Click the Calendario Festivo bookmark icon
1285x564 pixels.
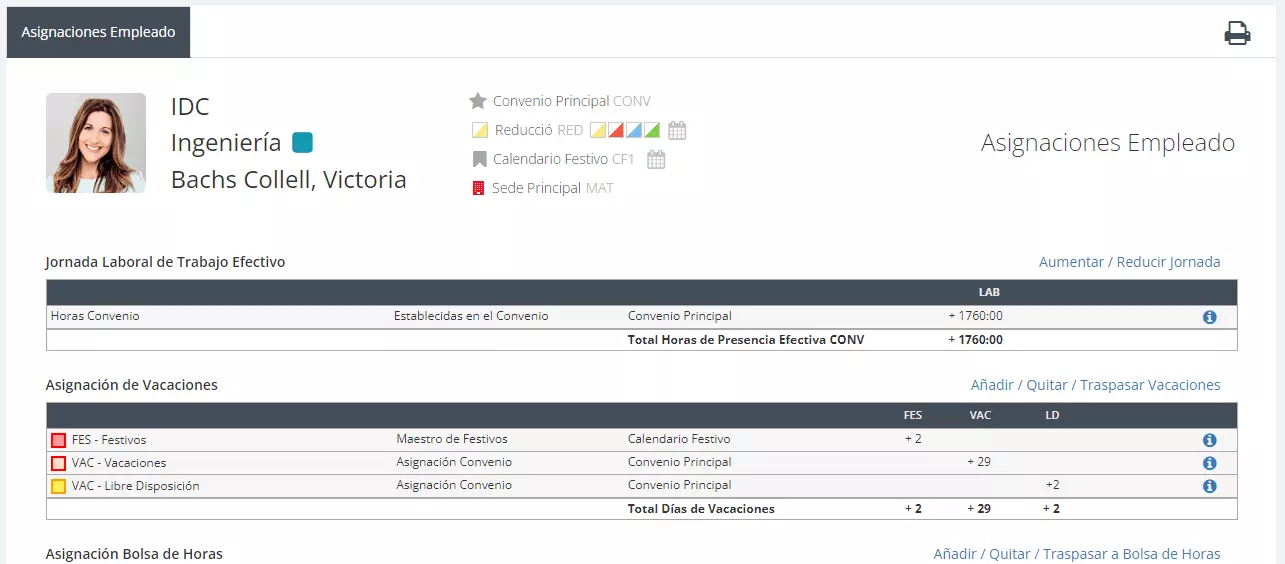479,159
